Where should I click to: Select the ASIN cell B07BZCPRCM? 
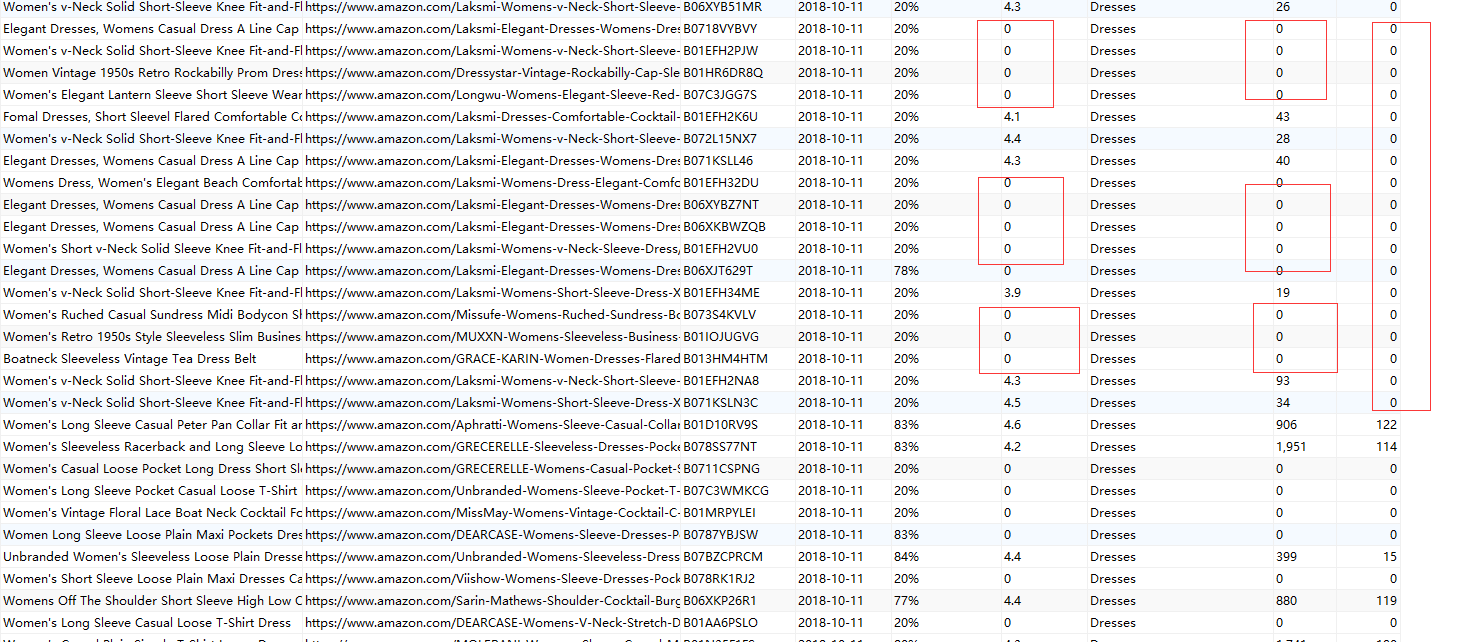pyautogui.click(x=722, y=556)
